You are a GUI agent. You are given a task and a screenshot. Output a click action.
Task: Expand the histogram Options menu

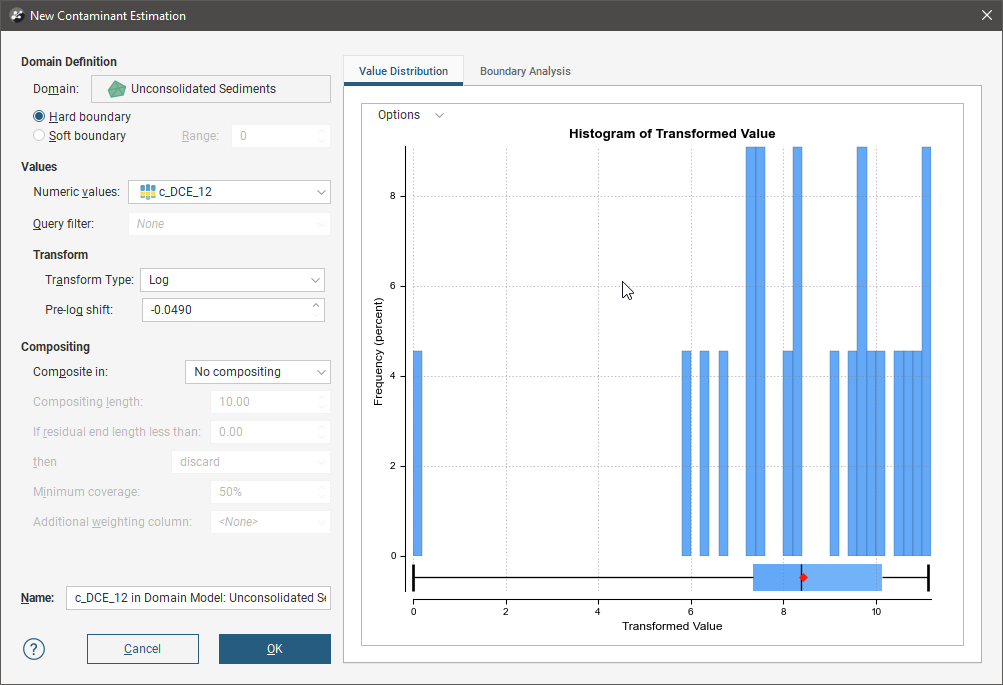click(x=410, y=115)
